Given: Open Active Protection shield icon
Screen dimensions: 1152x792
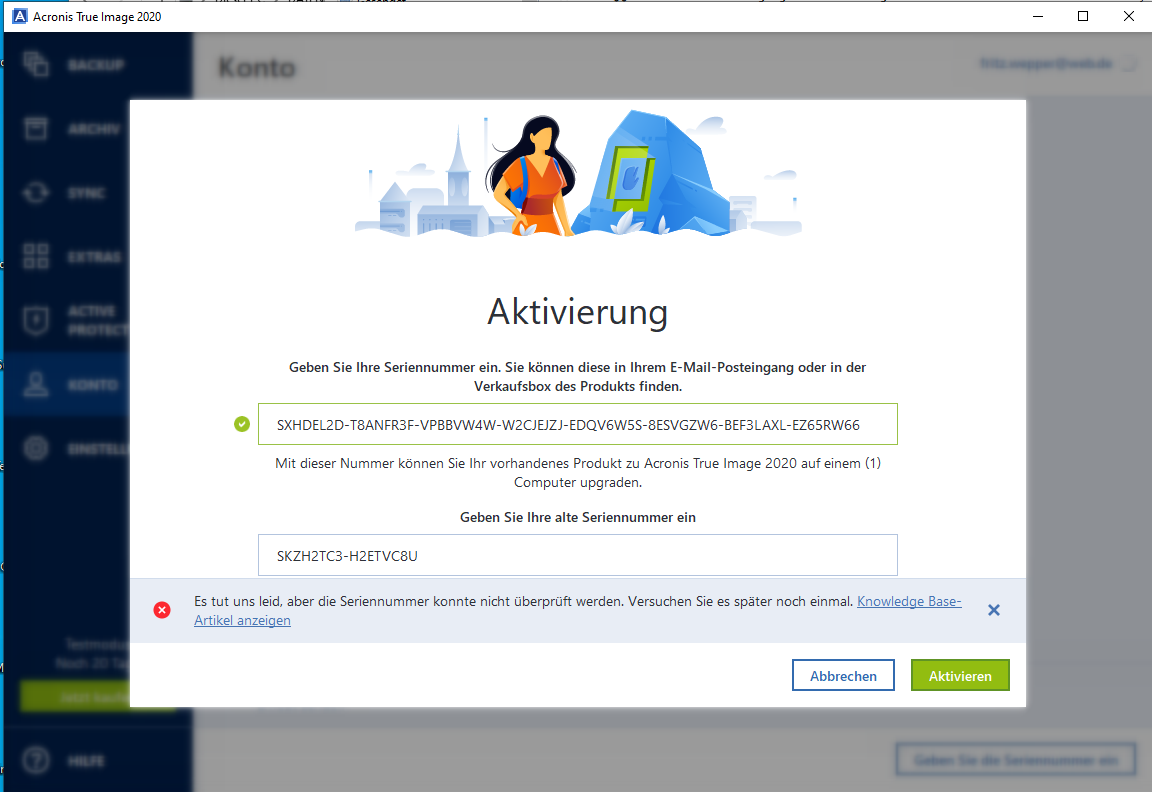Looking at the screenshot, I should click(36, 320).
